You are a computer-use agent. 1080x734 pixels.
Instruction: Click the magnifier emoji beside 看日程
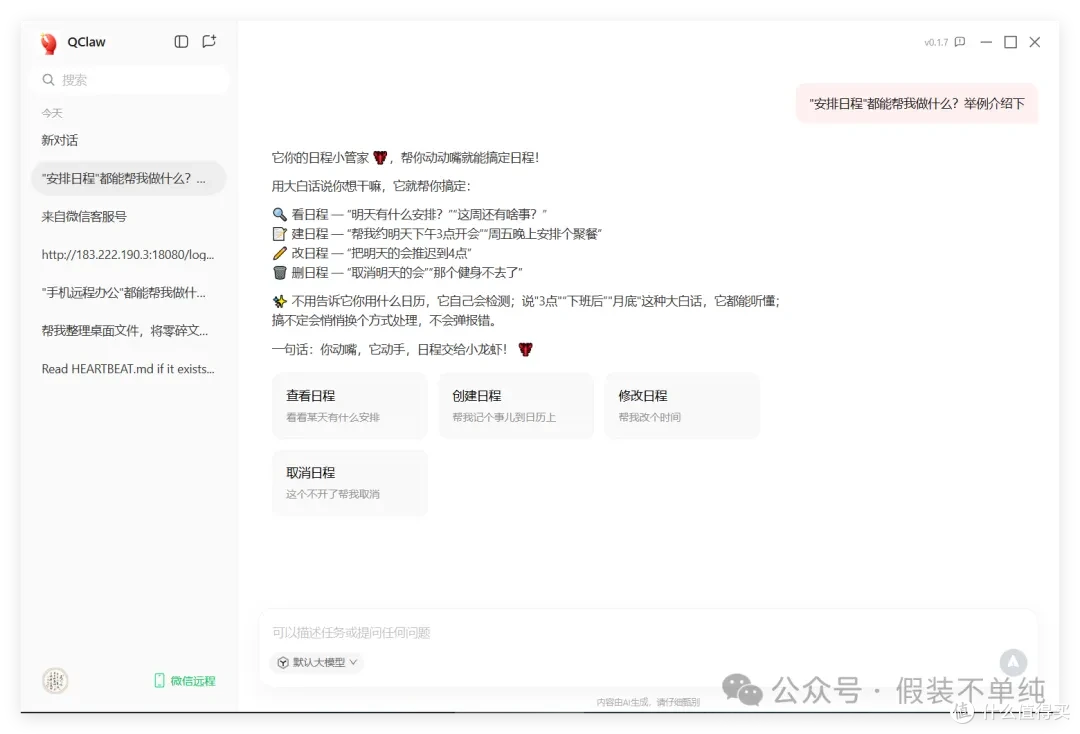pyautogui.click(x=279, y=214)
